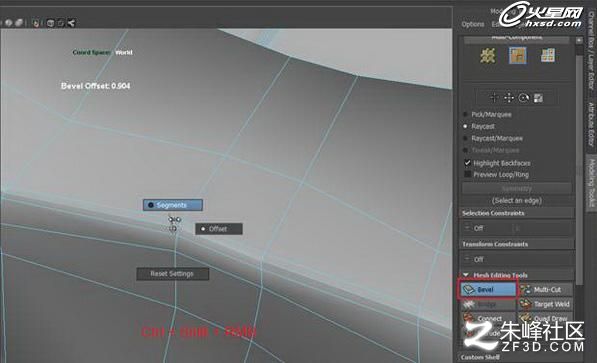
Task: Click the Multi-Cut tool button
Action: pyautogui.click(x=546, y=289)
